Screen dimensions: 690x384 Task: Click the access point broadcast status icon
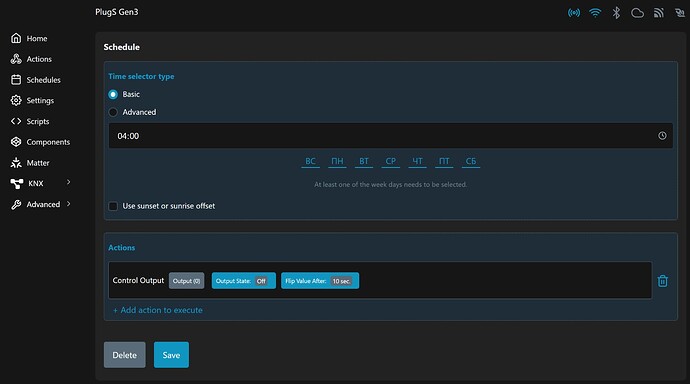coord(574,13)
